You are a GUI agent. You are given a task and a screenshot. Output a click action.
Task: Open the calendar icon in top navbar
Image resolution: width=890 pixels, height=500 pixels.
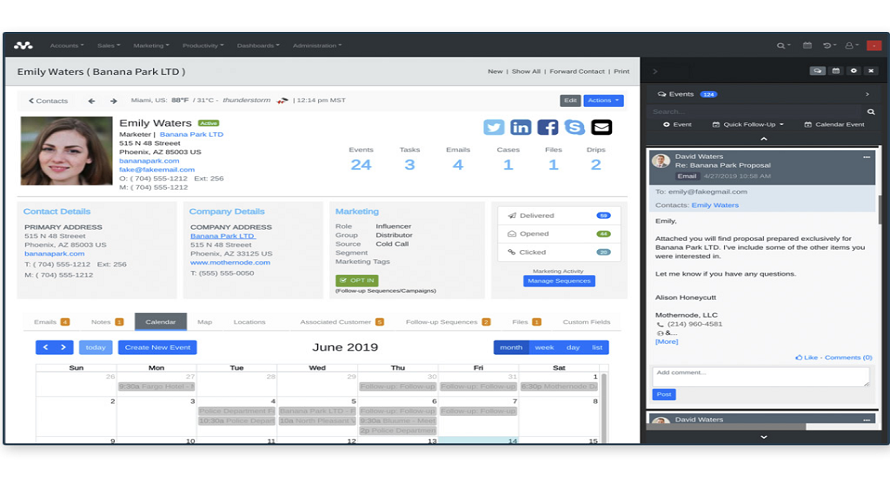point(807,45)
